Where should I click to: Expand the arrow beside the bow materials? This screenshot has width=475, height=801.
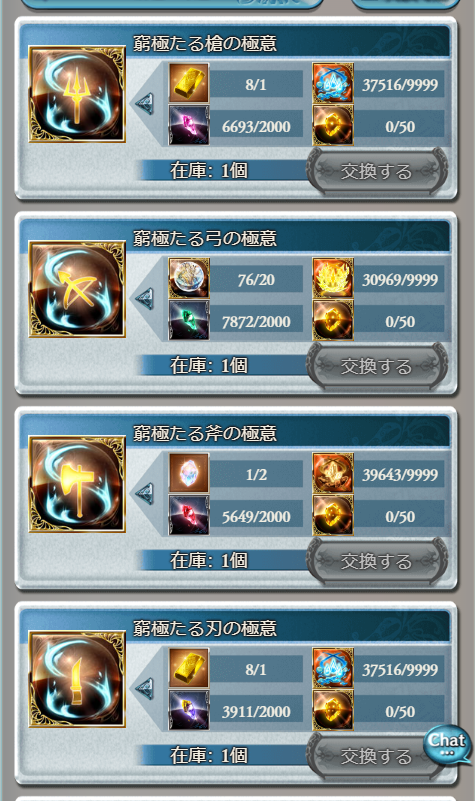tap(145, 299)
